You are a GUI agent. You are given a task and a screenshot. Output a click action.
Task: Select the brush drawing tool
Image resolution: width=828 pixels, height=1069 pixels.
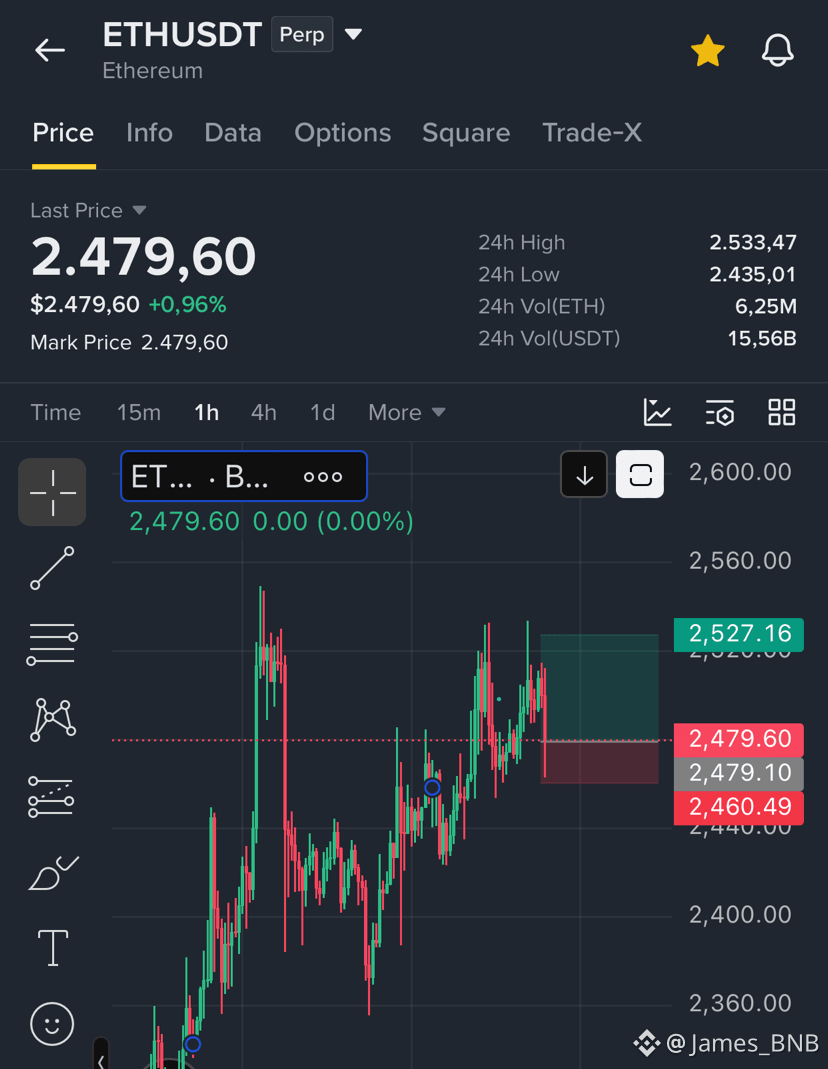coord(53,873)
